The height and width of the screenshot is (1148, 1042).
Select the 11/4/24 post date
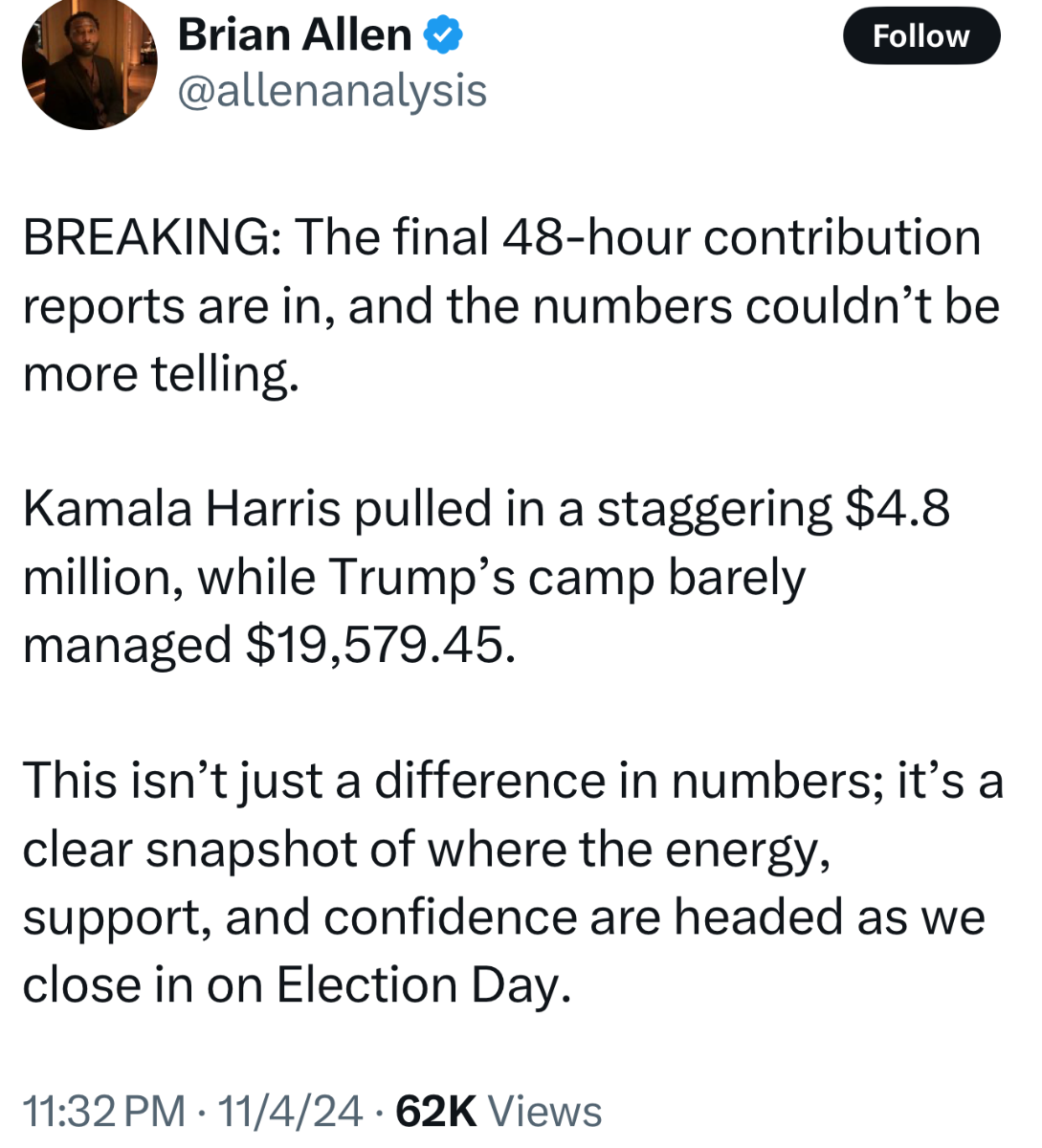pyautogui.click(x=290, y=1111)
